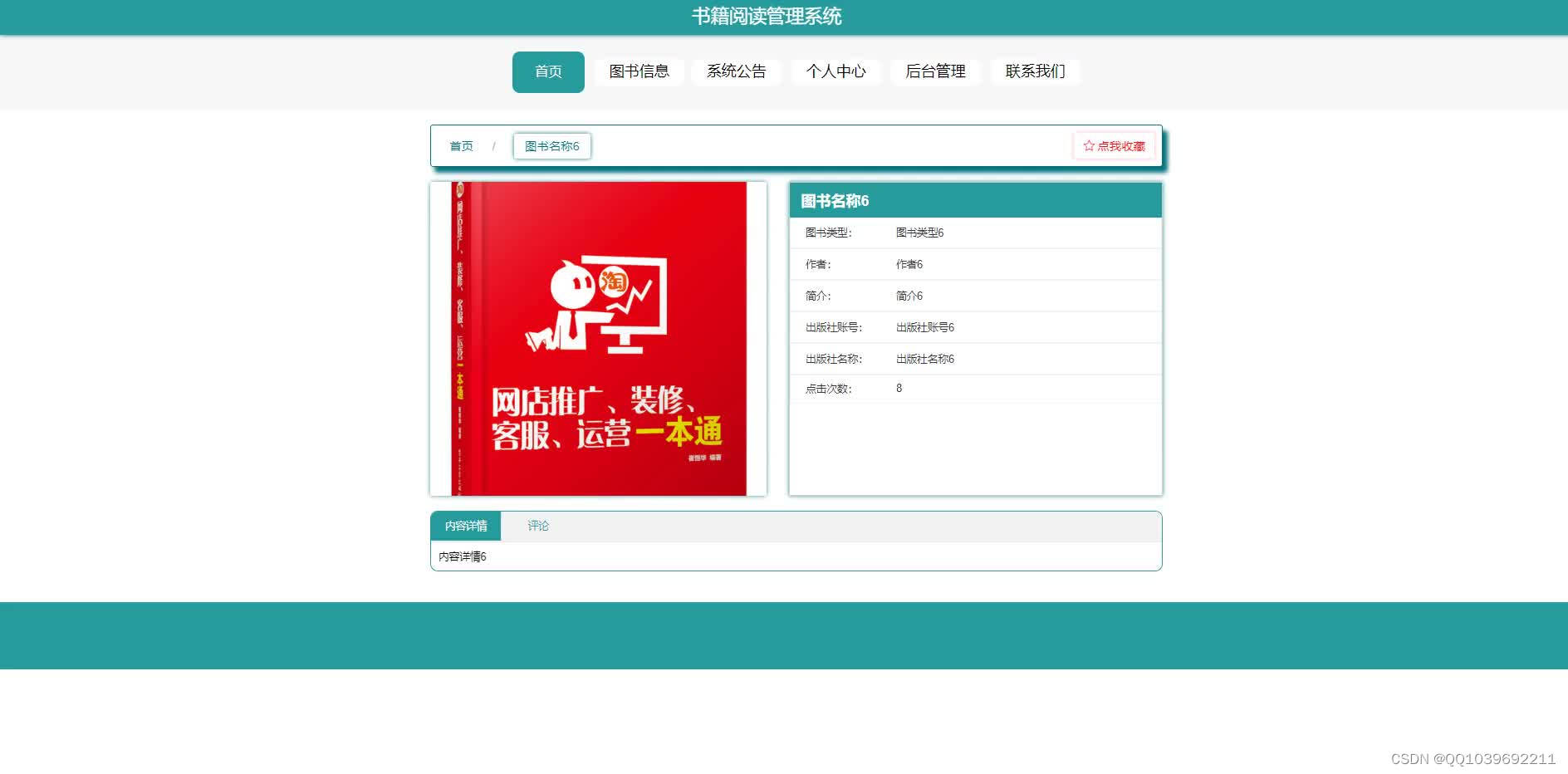Select the 首页 navigation item

tap(547, 71)
